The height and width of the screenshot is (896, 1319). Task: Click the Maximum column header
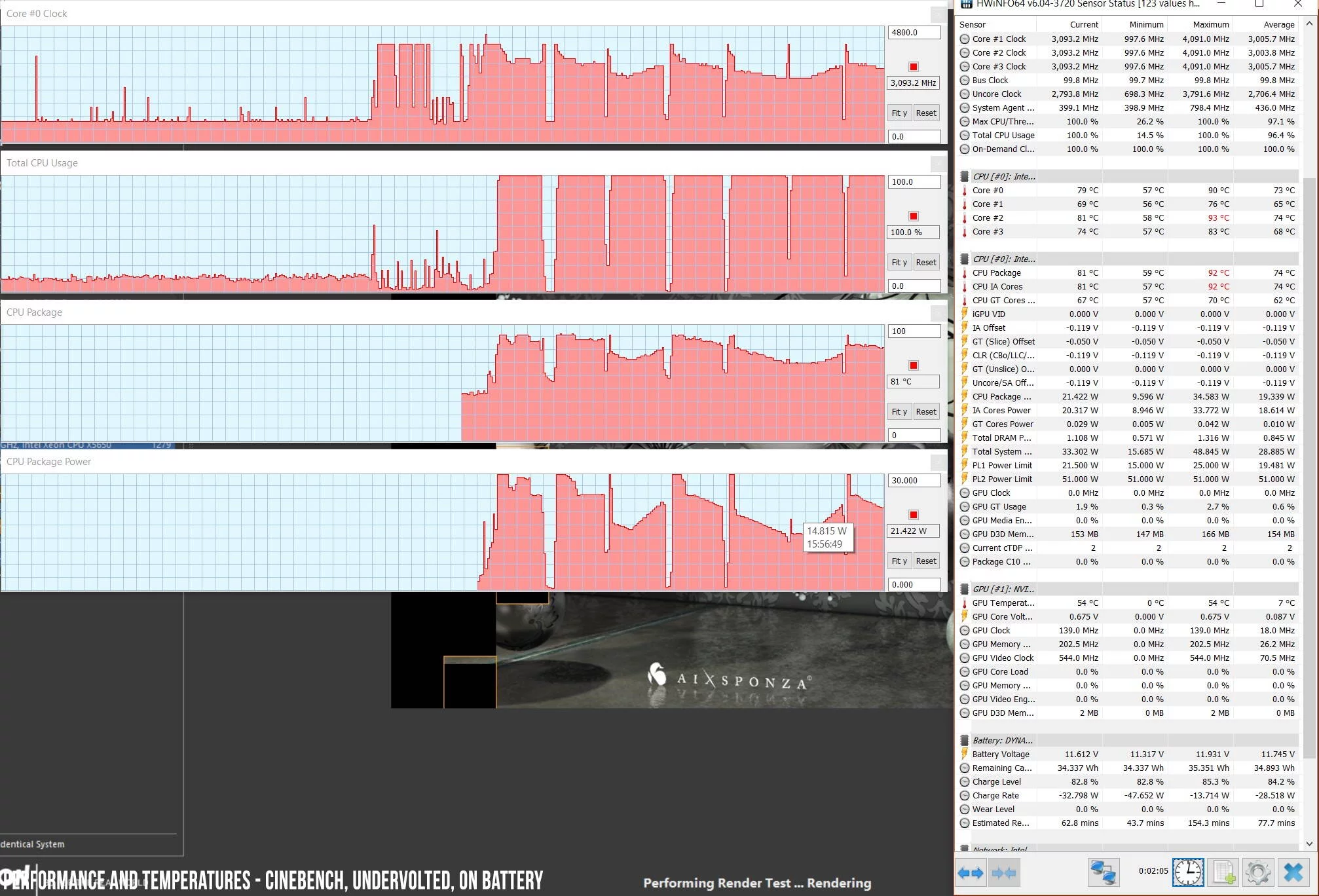[x=1200, y=24]
